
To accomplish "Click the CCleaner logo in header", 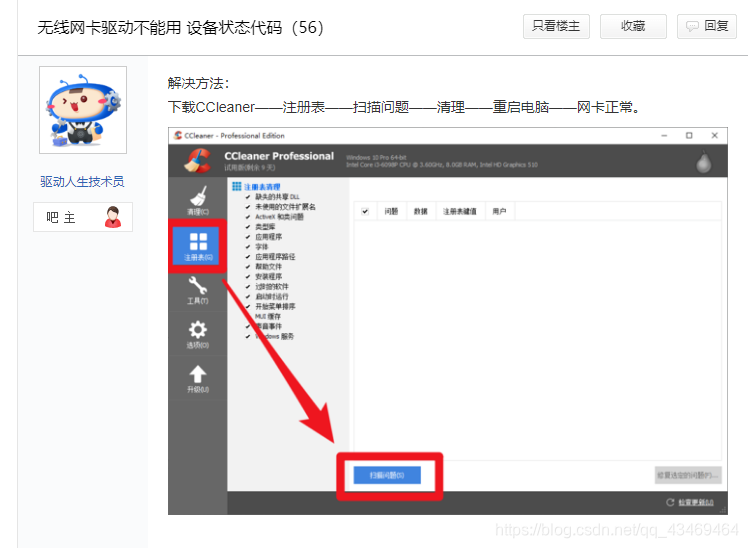I will [198, 161].
